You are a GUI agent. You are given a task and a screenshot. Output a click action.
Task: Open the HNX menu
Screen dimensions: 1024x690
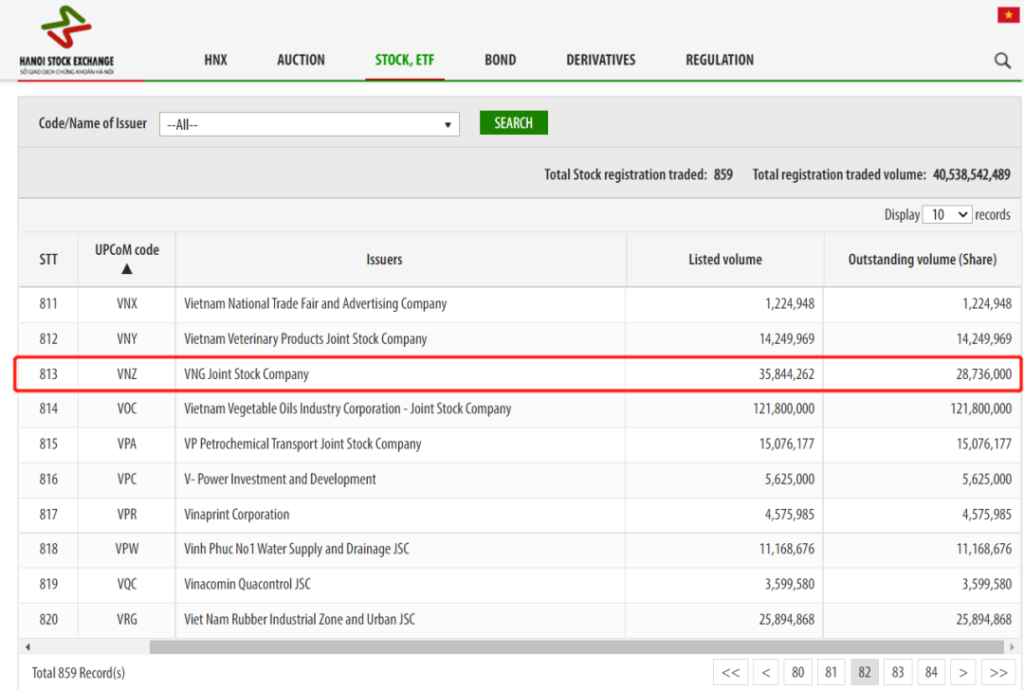click(x=216, y=60)
